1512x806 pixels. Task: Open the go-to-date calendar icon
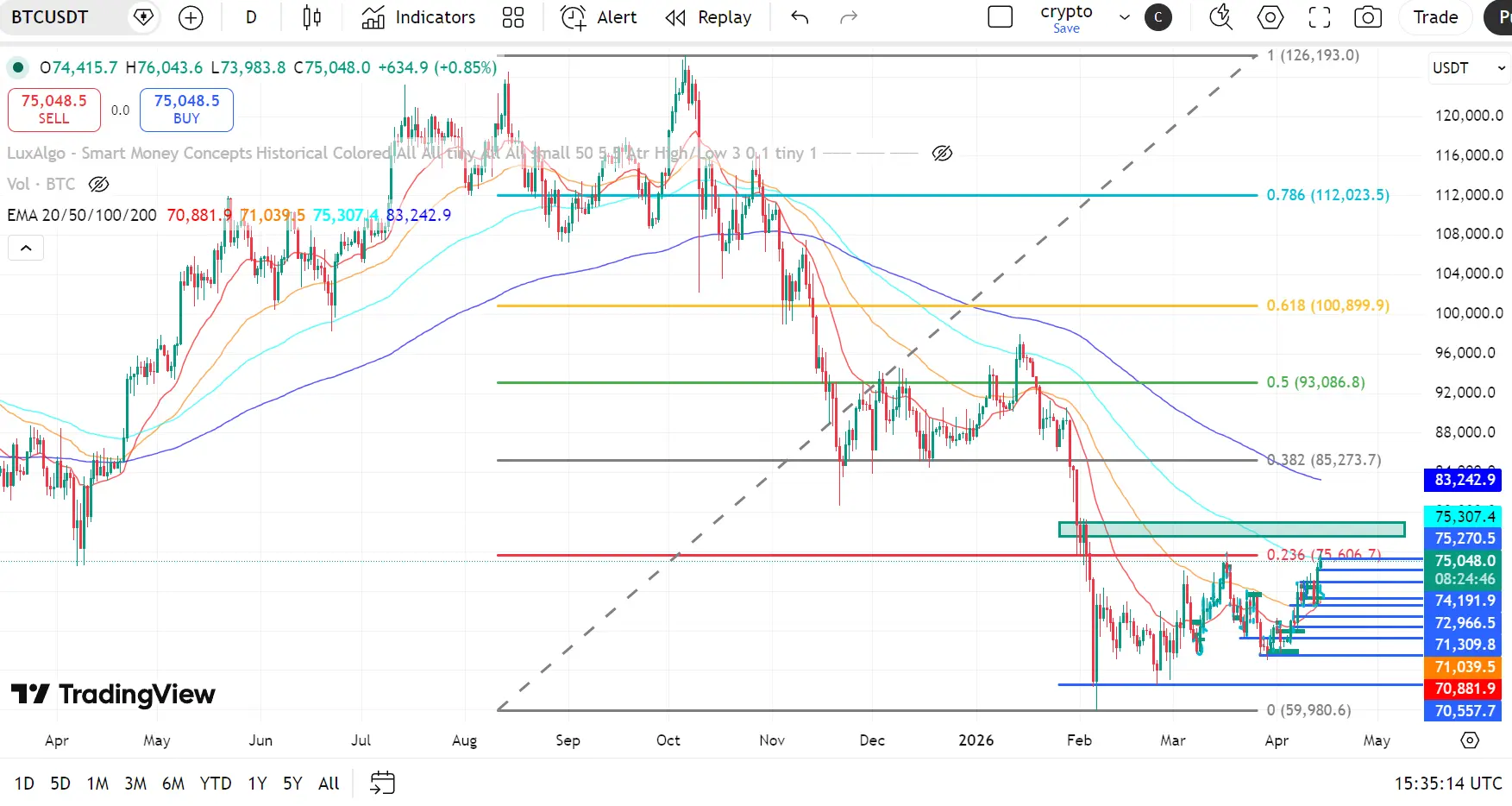(382, 783)
